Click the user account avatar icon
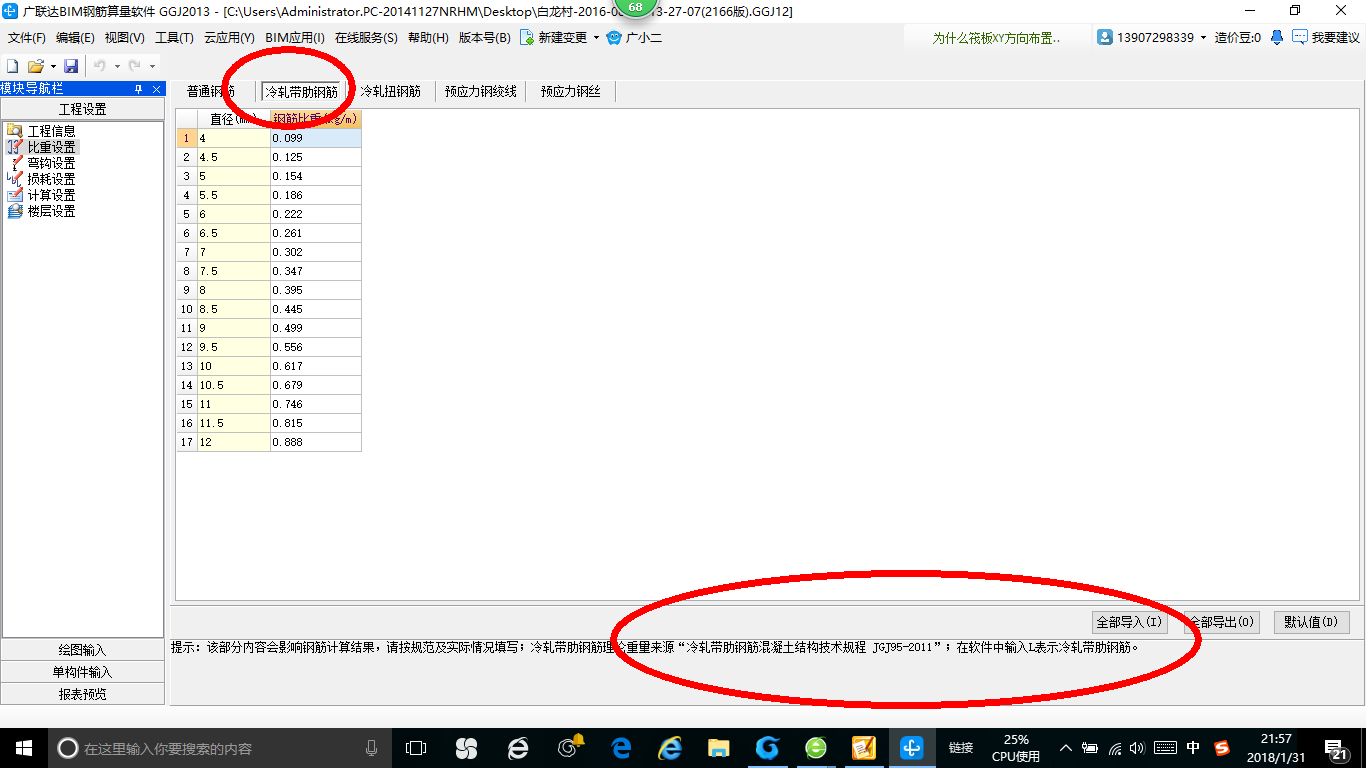This screenshot has height=768, width=1366. (1105, 37)
